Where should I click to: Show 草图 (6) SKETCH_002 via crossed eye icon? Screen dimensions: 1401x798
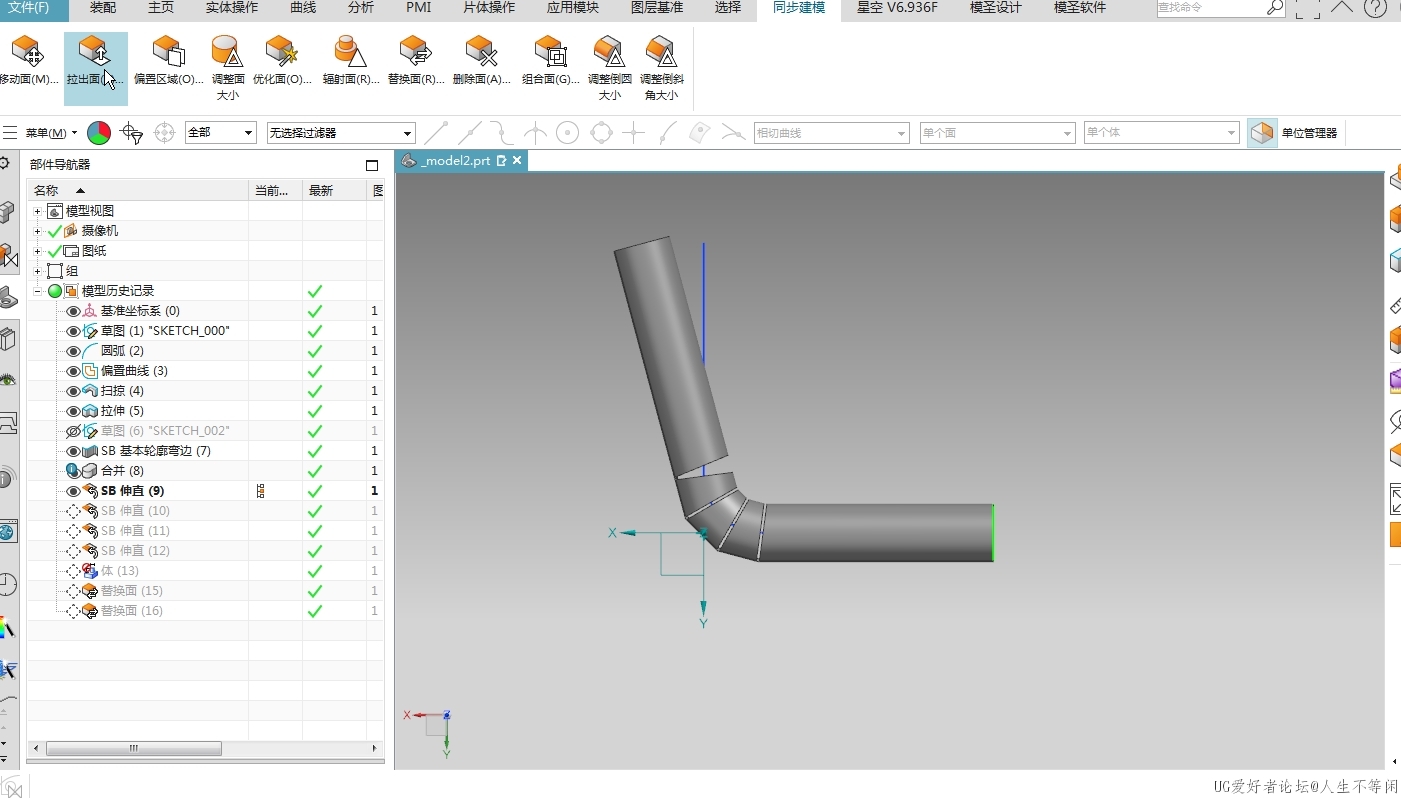pyautogui.click(x=73, y=431)
